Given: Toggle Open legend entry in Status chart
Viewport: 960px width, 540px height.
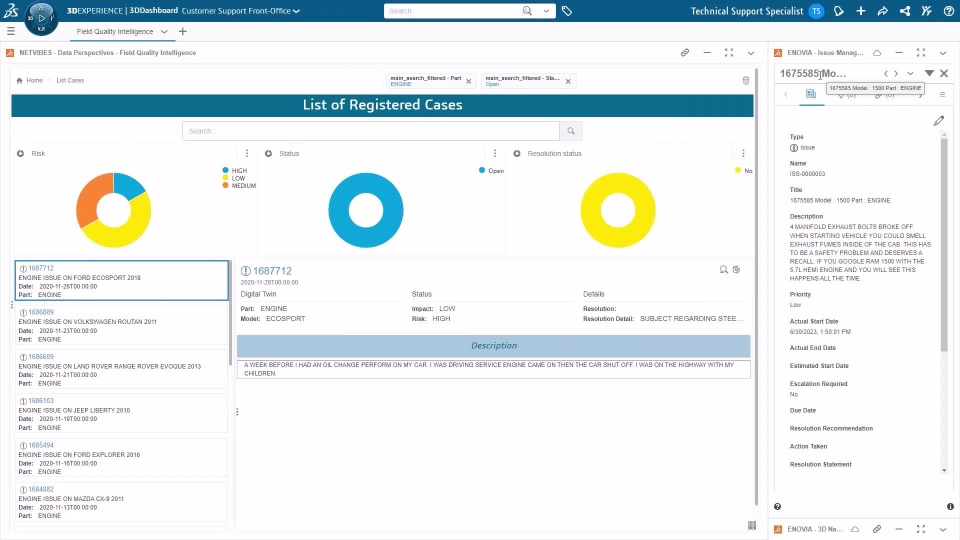Looking at the screenshot, I should click(x=492, y=171).
